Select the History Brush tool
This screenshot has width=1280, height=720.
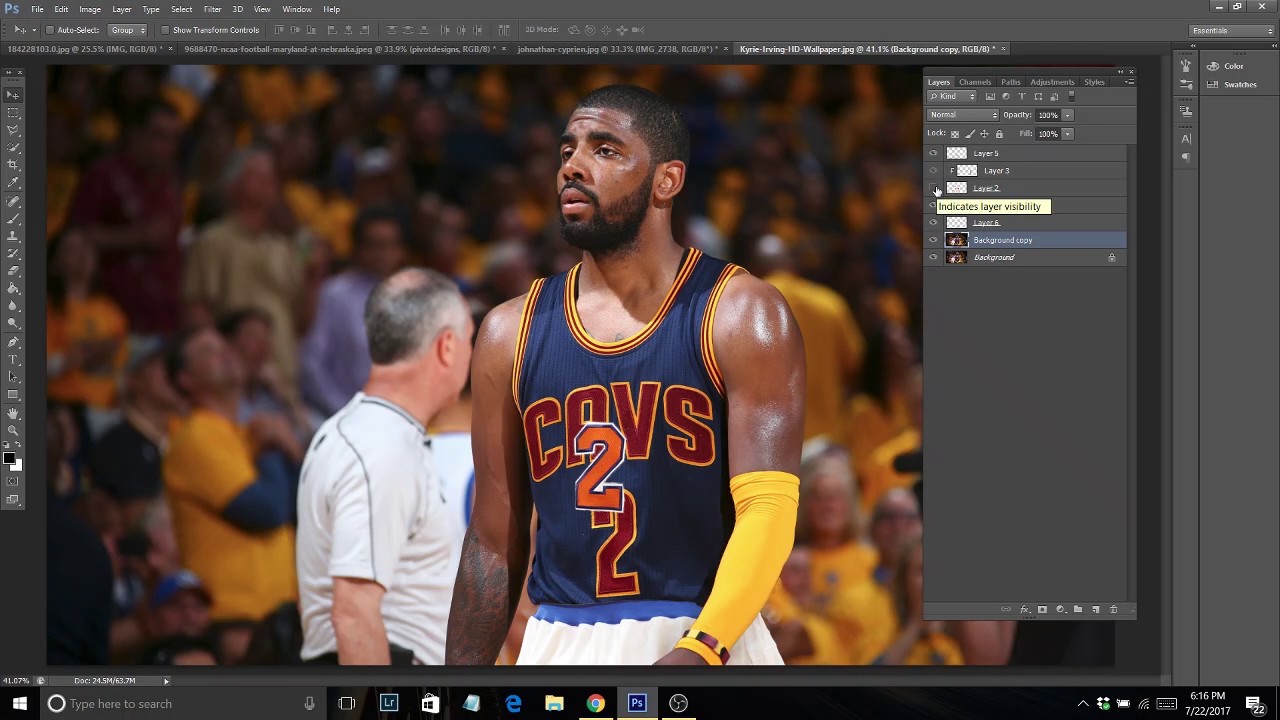13,253
